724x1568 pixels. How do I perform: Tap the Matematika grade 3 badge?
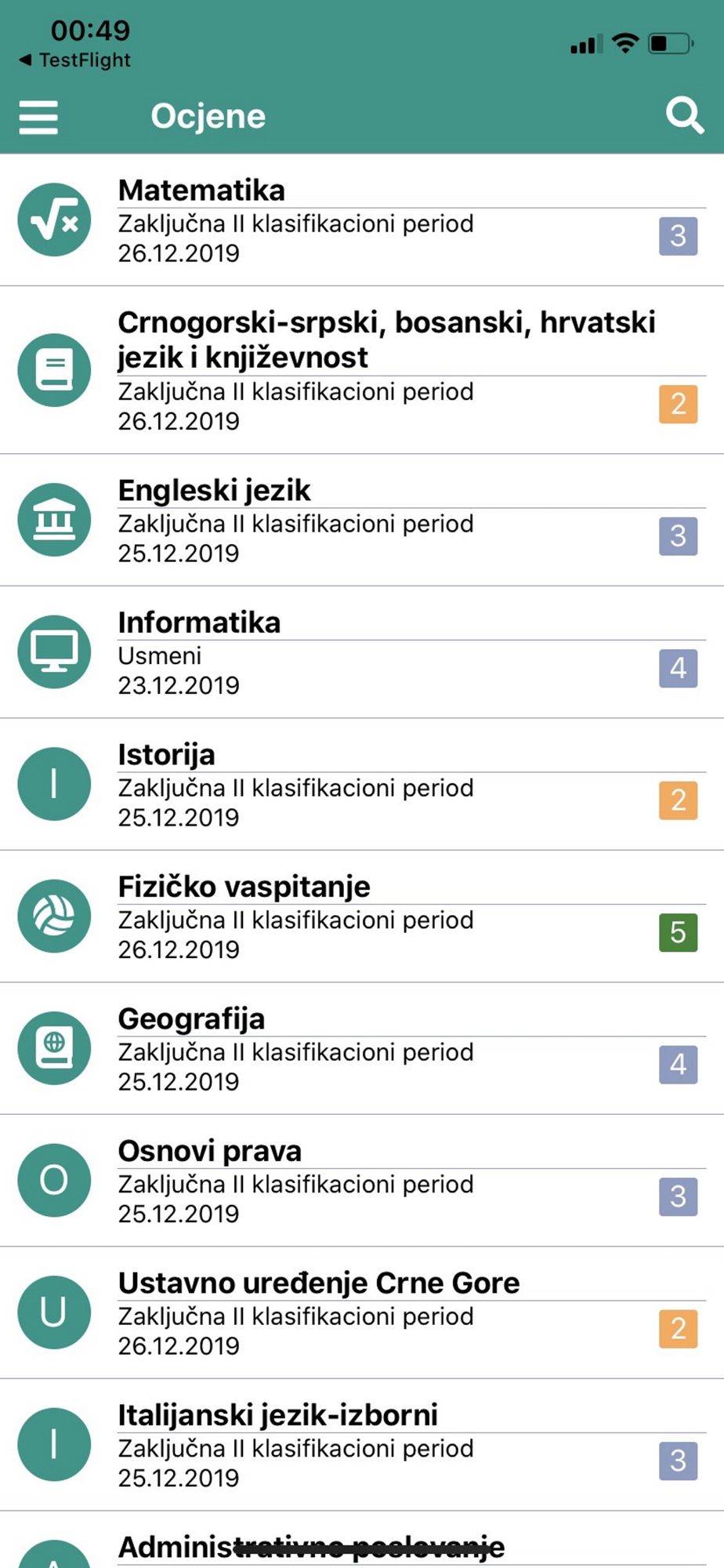[x=679, y=236]
